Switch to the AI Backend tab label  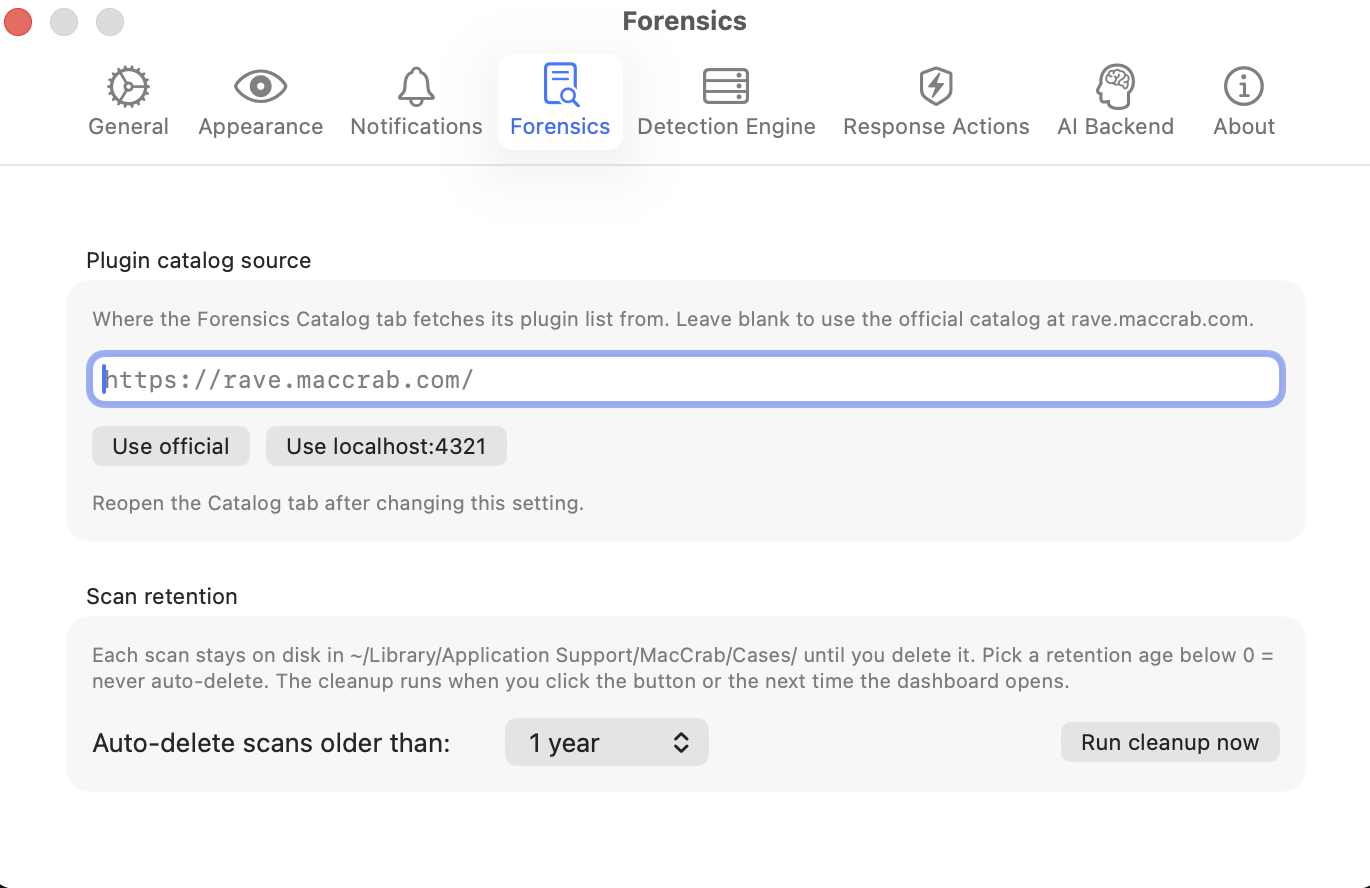coord(1115,127)
